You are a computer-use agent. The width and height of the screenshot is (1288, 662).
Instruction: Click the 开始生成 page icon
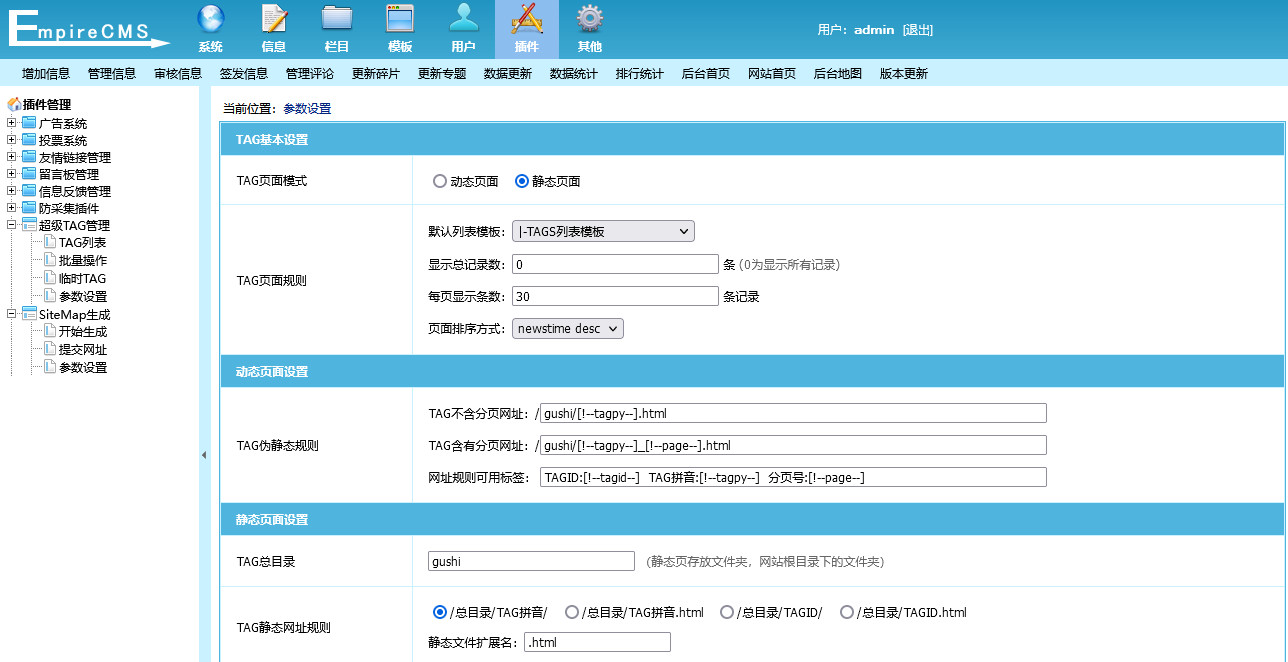[x=50, y=331]
